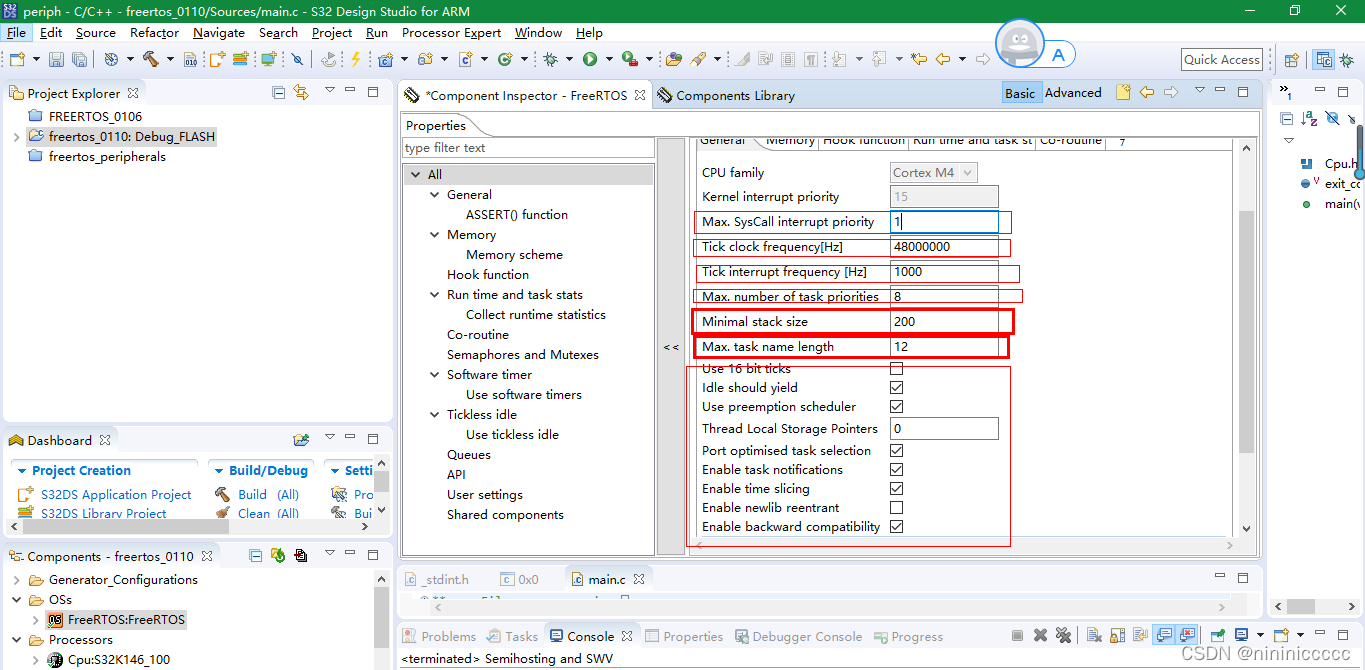This screenshot has width=1365, height=670.
Task: Collapse the All node in Properties tree
Action: click(x=416, y=174)
